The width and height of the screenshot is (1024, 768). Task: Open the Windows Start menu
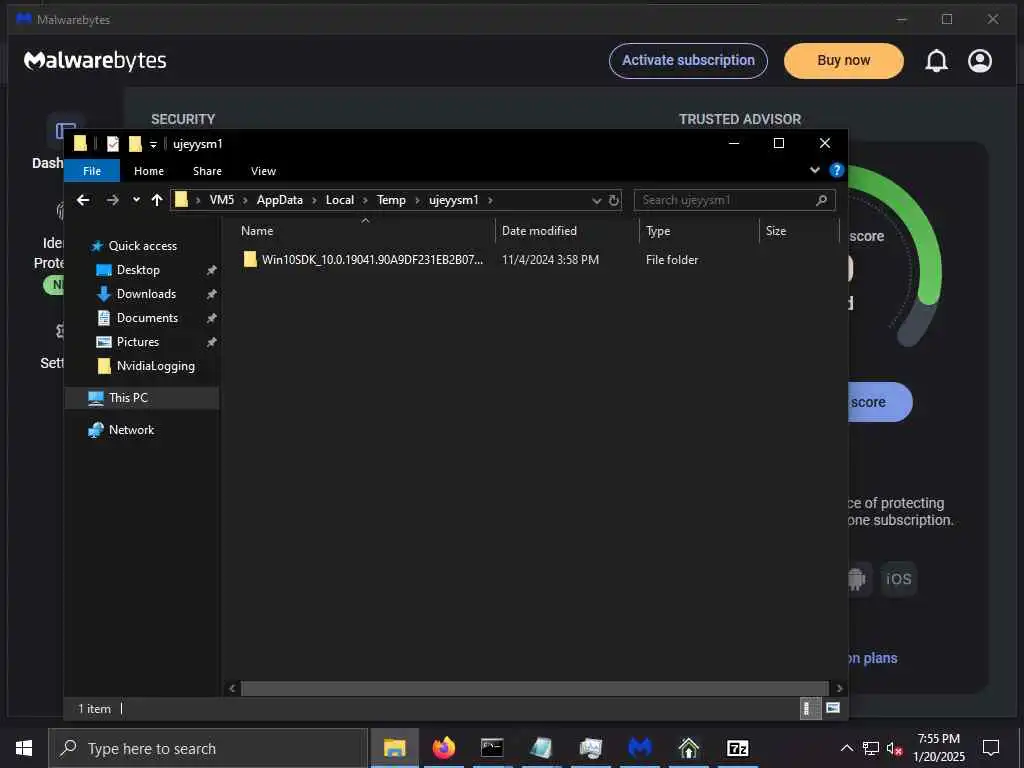coord(24,748)
